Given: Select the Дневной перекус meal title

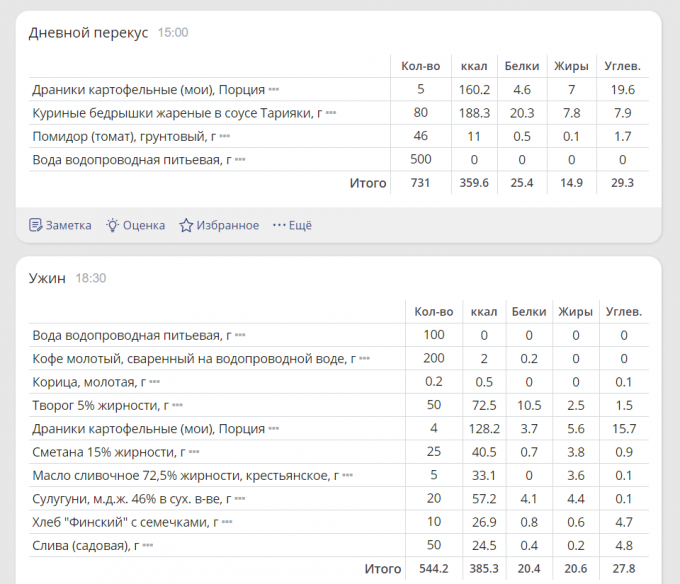Looking at the screenshot, I should pyautogui.click(x=88, y=33).
